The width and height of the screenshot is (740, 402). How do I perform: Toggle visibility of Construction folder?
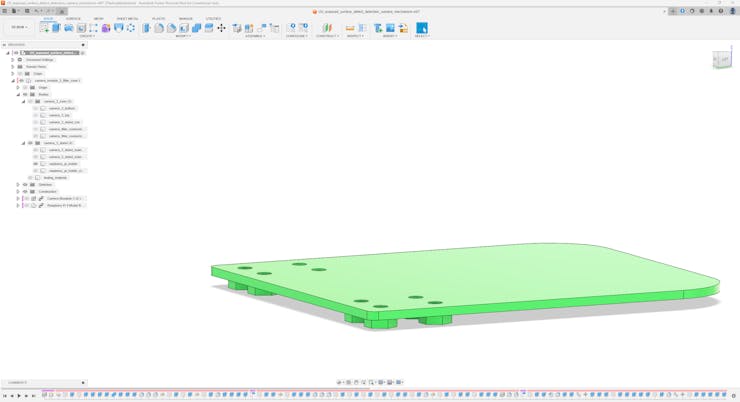coord(25,192)
